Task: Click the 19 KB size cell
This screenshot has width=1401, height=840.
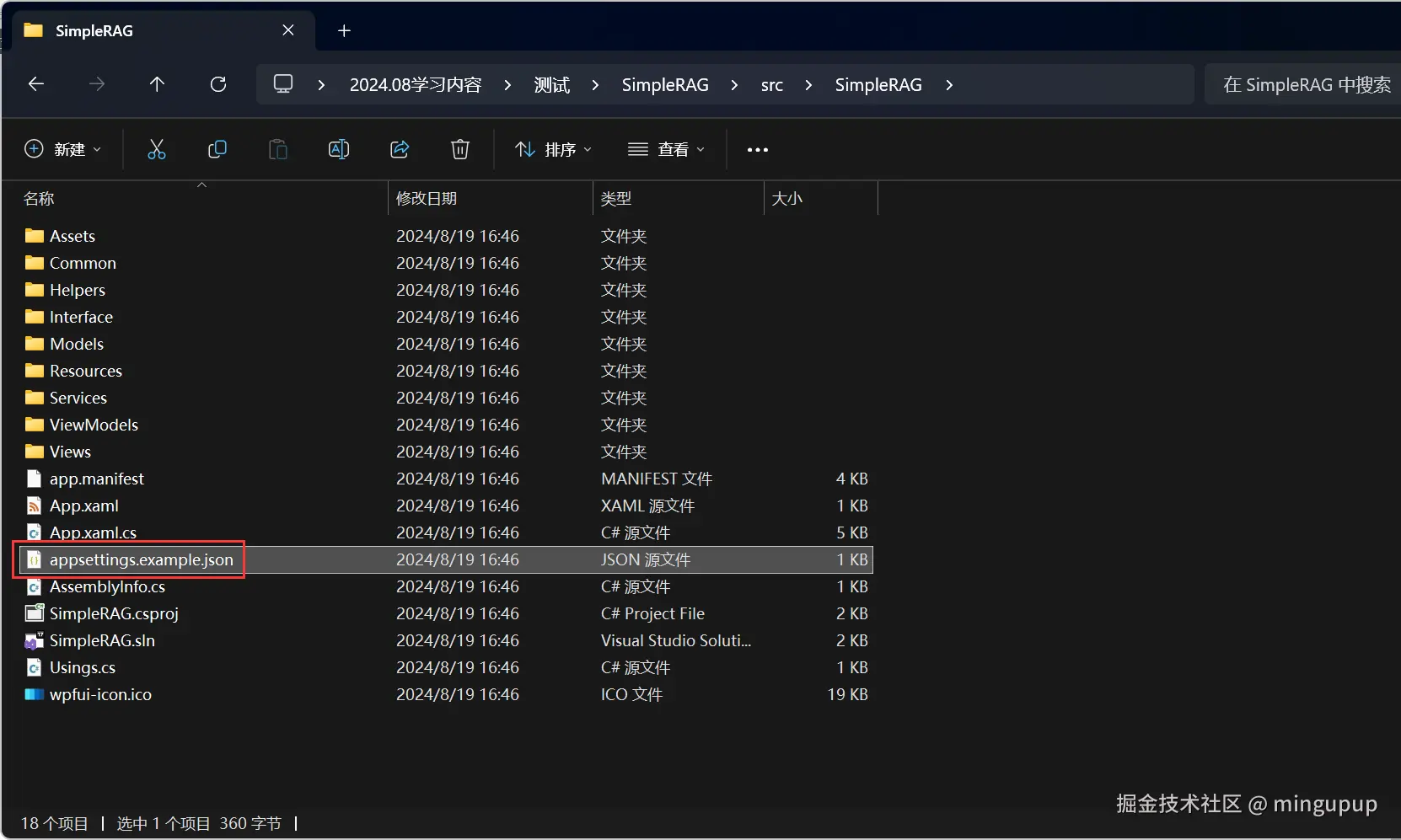Action: coord(847,694)
